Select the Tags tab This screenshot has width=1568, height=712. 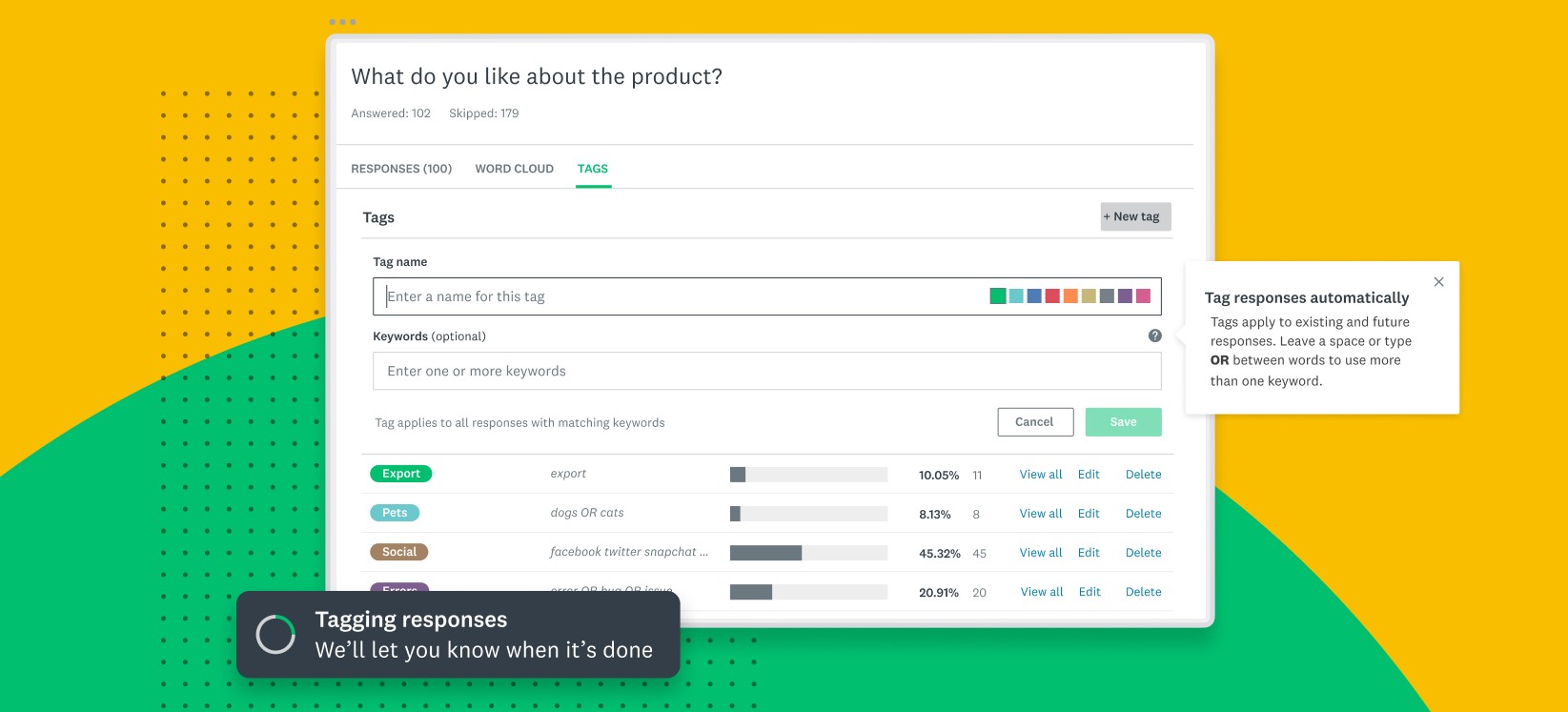(x=592, y=169)
